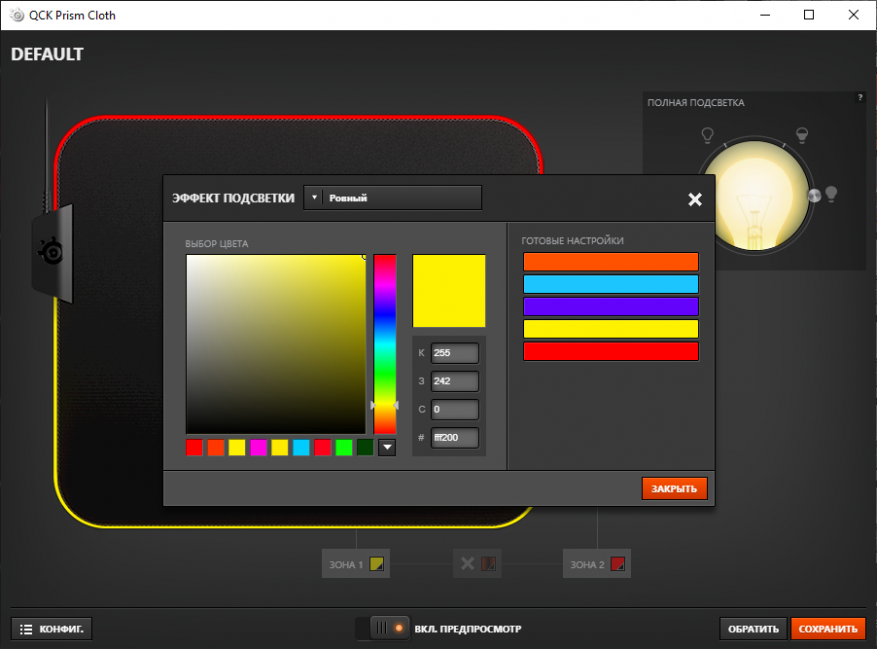877x649 pixels.
Task: Select the orange-red palette swatch
Action: point(215,448)
